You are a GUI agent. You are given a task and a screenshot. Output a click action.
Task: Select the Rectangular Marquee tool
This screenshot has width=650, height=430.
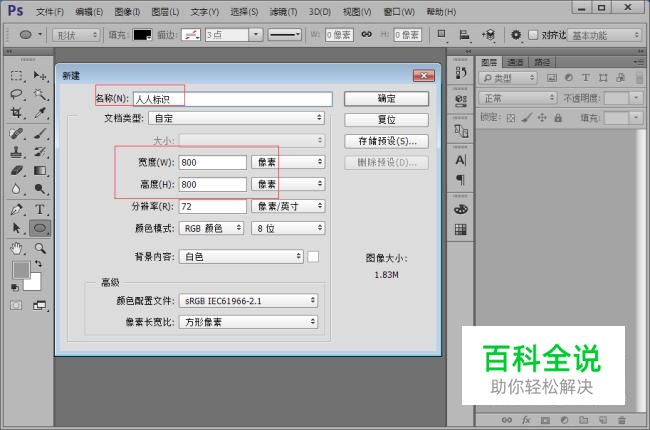(16, 75)
